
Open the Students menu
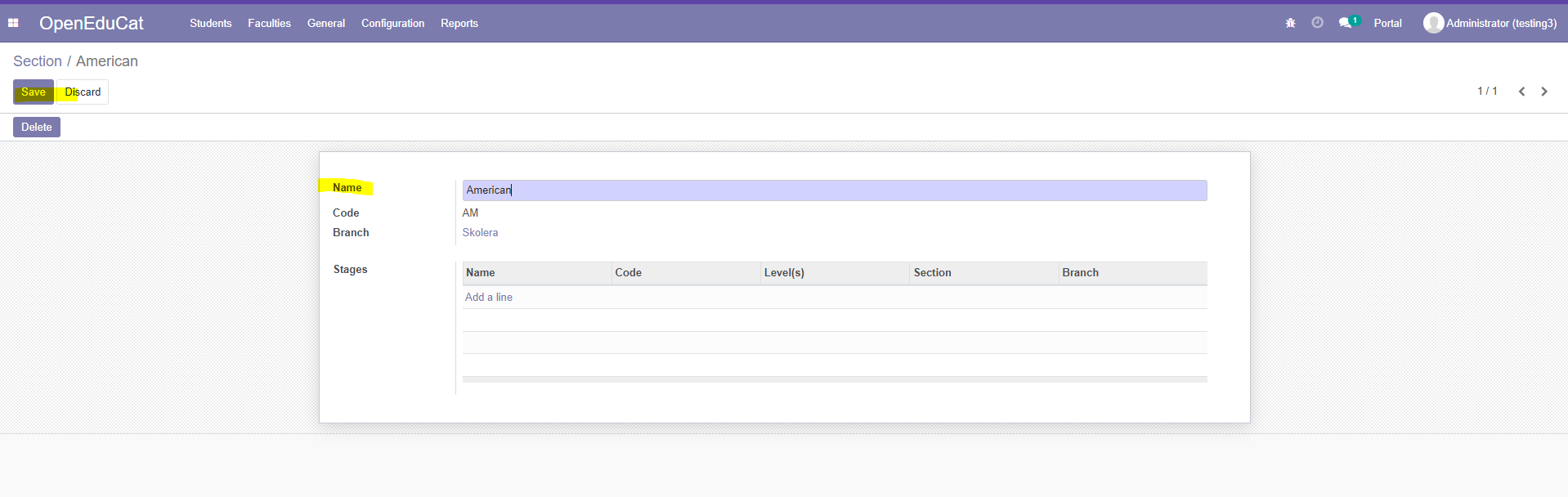point(211,23)
